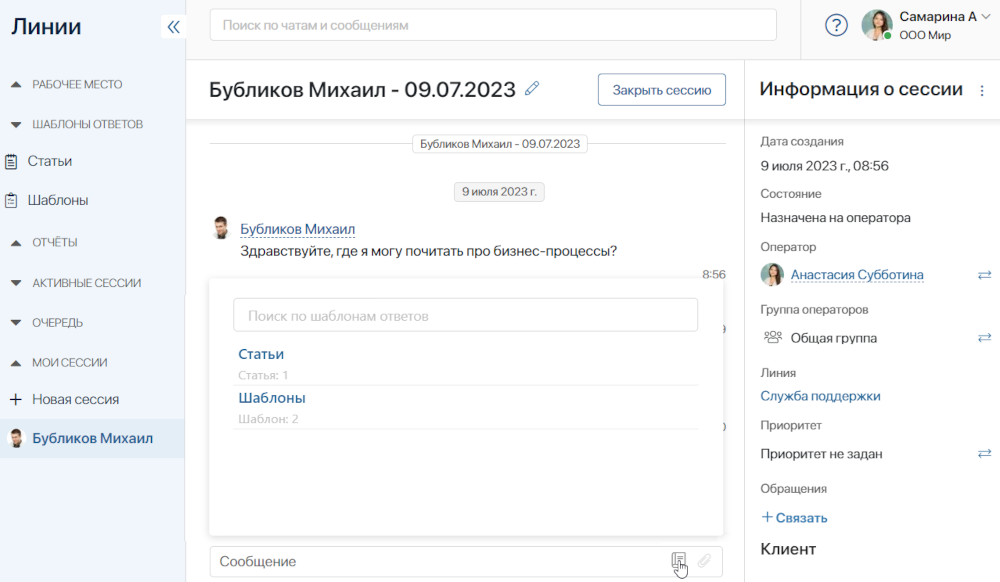Click Анастасия Субботина operator avatar

[772, 274]
